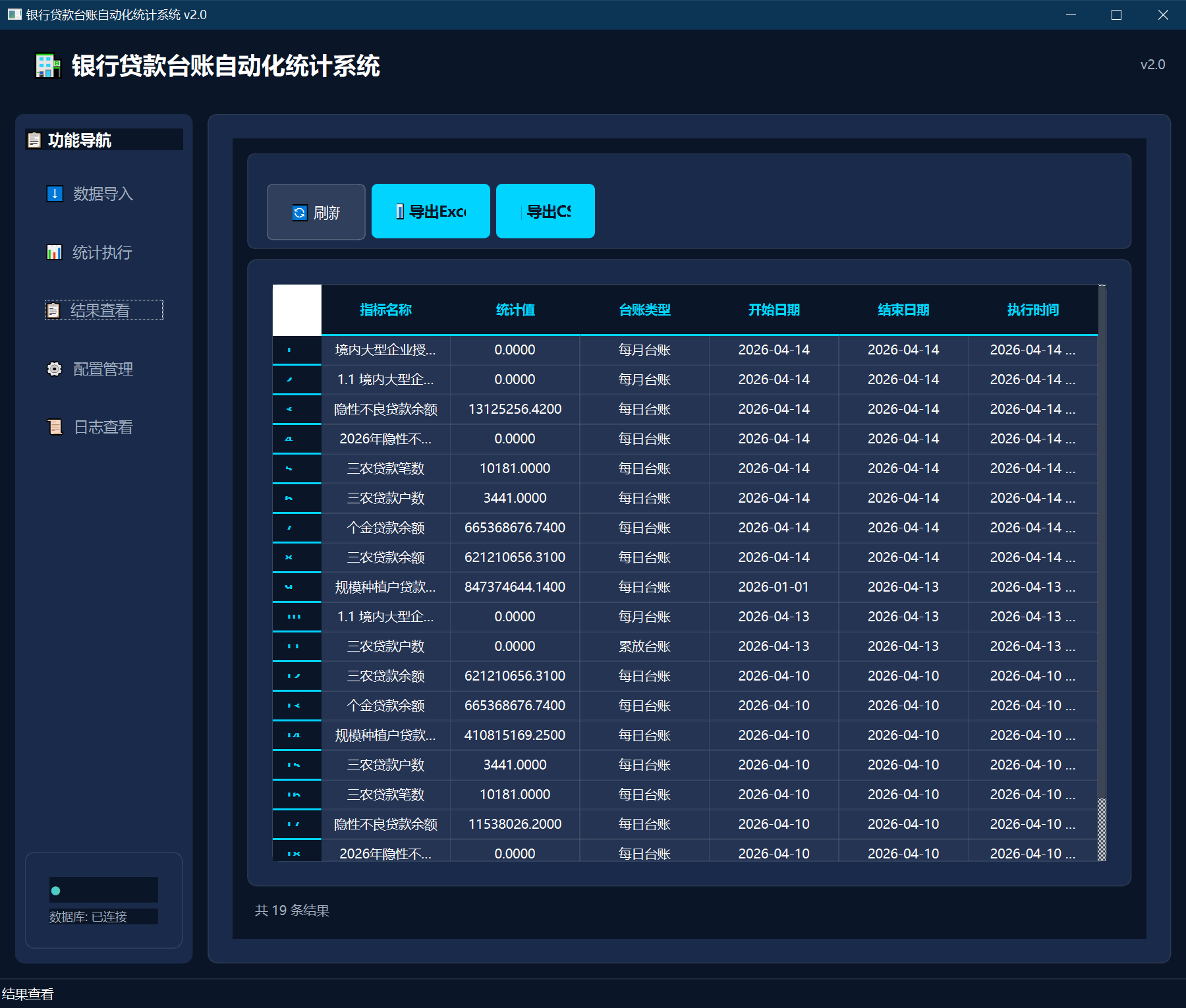Click the gear icon for 配置管理

[55, 369]
